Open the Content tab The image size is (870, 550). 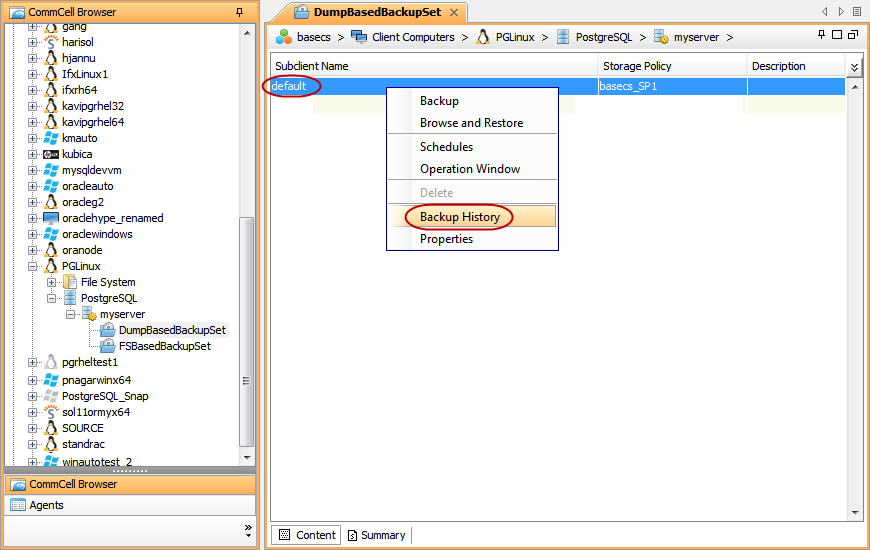coord(307,535)
